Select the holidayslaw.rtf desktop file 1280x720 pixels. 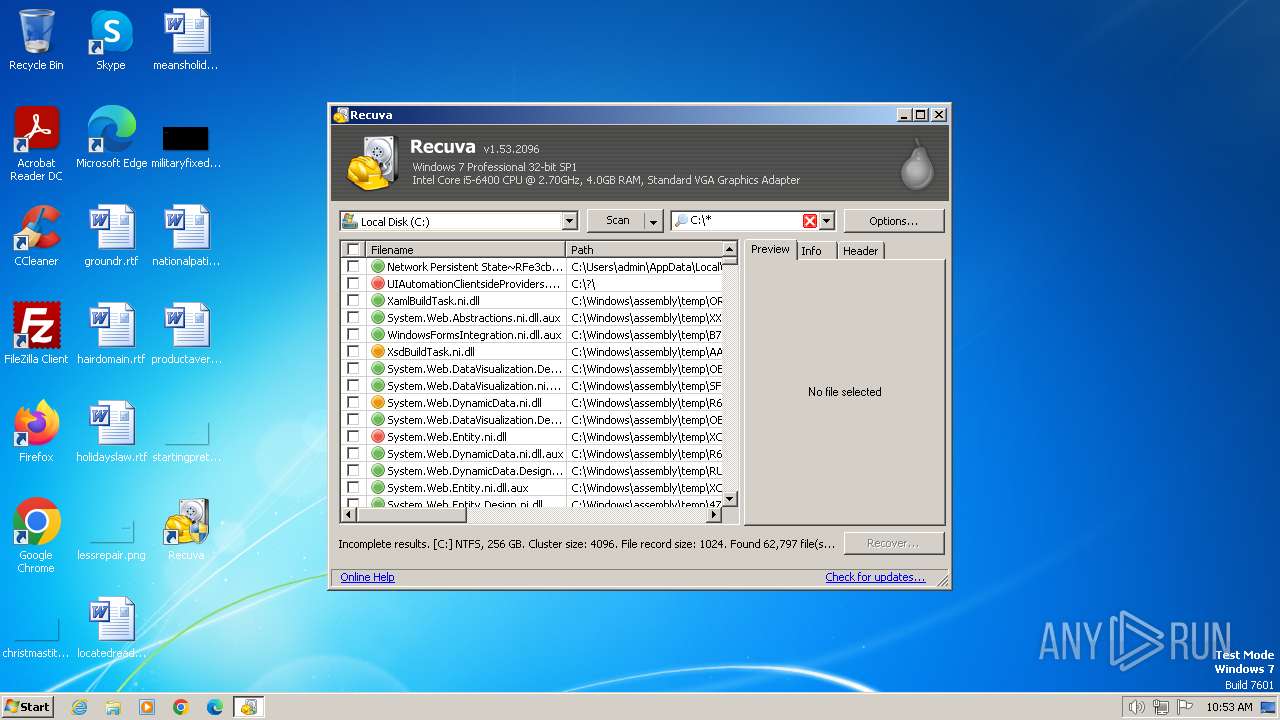[111, 432]
